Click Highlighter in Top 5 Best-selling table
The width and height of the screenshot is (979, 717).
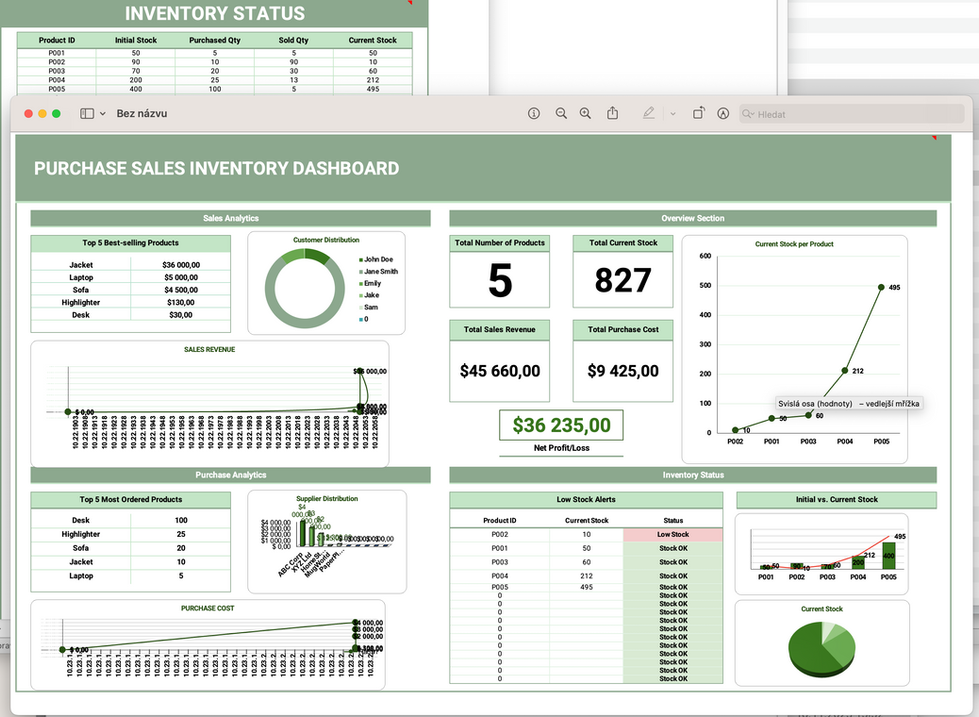click(x=81, y=302)
